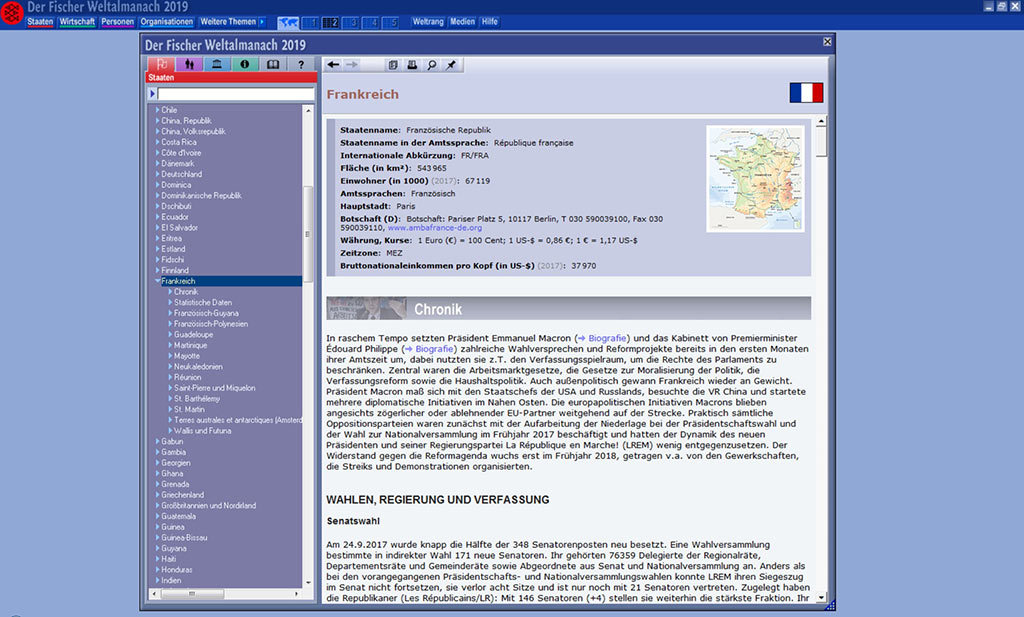Switch to window layout 5
This screenshot has height=617, width=1024.
tap(391, 23)
